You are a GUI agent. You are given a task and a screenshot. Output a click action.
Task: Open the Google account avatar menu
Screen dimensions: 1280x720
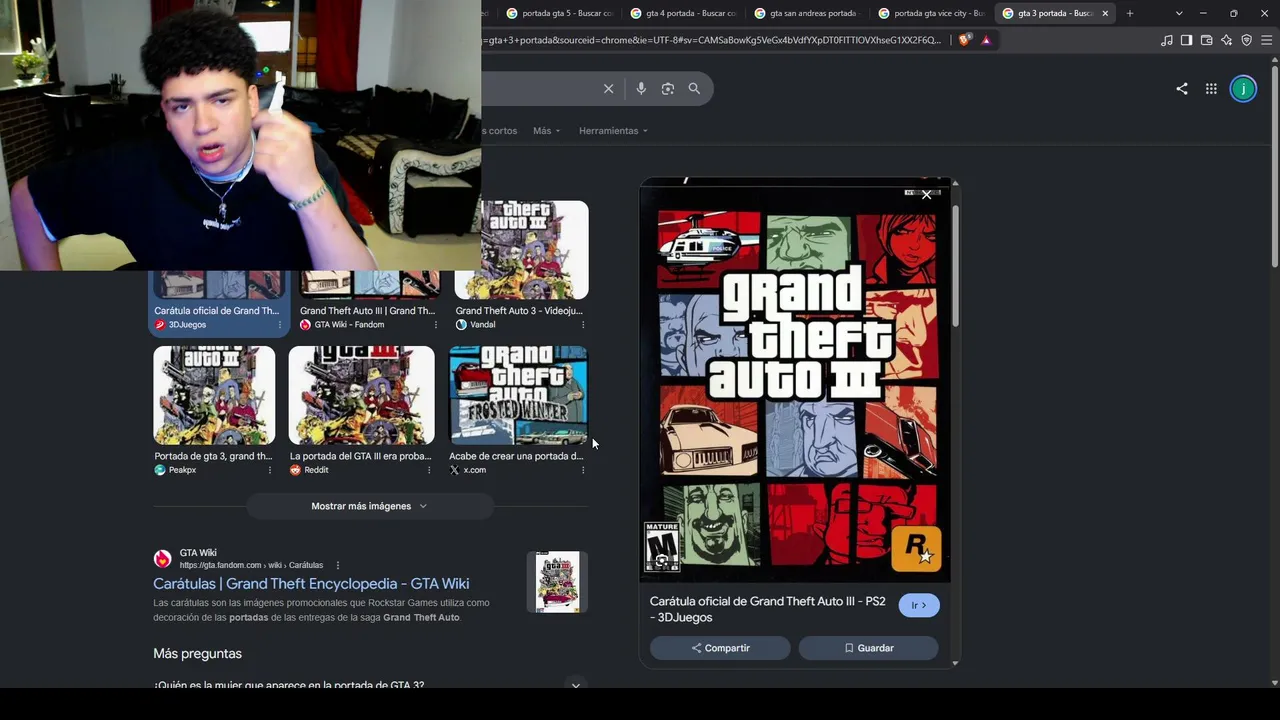pyautogui.click(x=1243, y=89)
